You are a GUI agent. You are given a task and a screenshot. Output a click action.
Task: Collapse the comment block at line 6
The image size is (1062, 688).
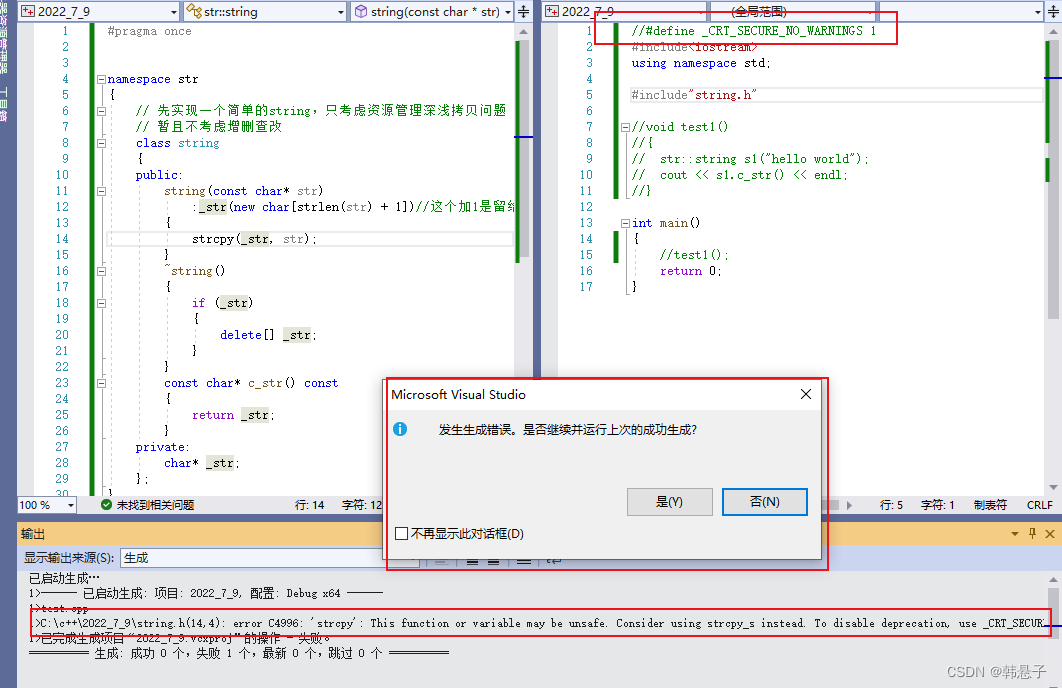click(102, 111)
